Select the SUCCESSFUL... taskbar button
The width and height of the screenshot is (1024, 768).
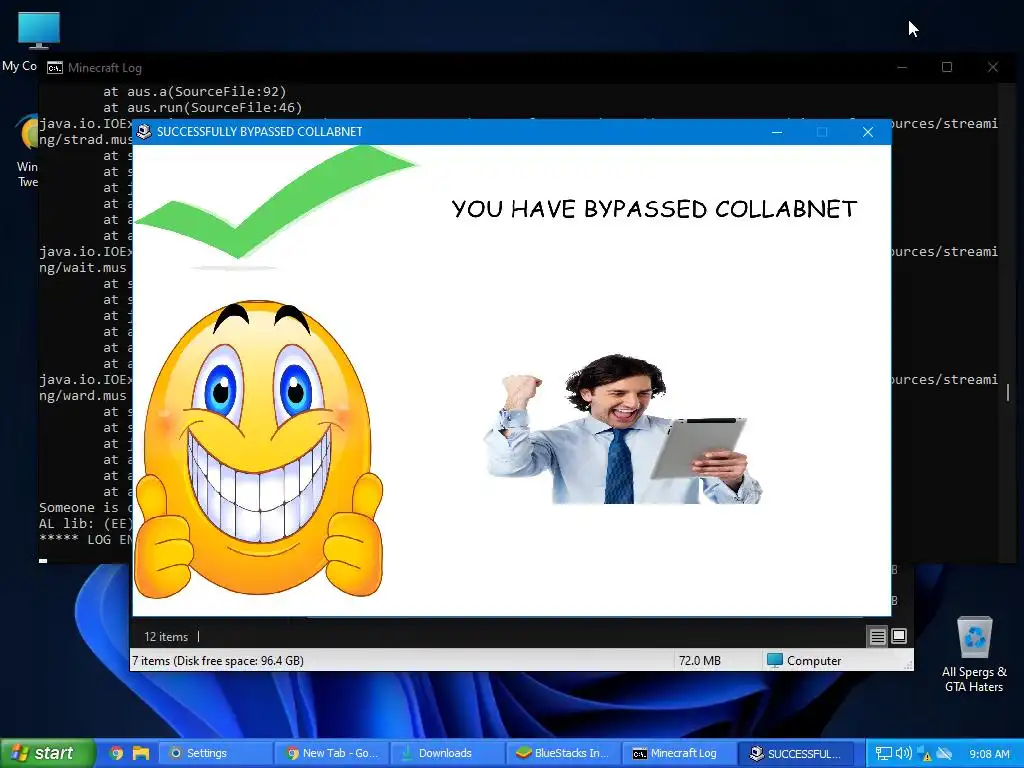(796, 753)
